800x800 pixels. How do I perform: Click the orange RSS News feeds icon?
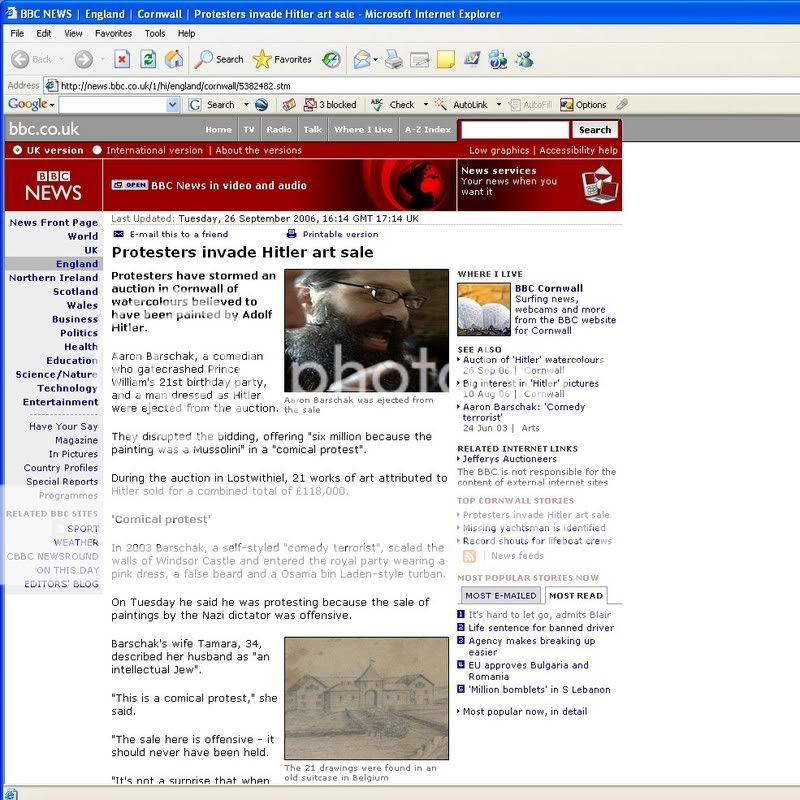click(469, 556)
